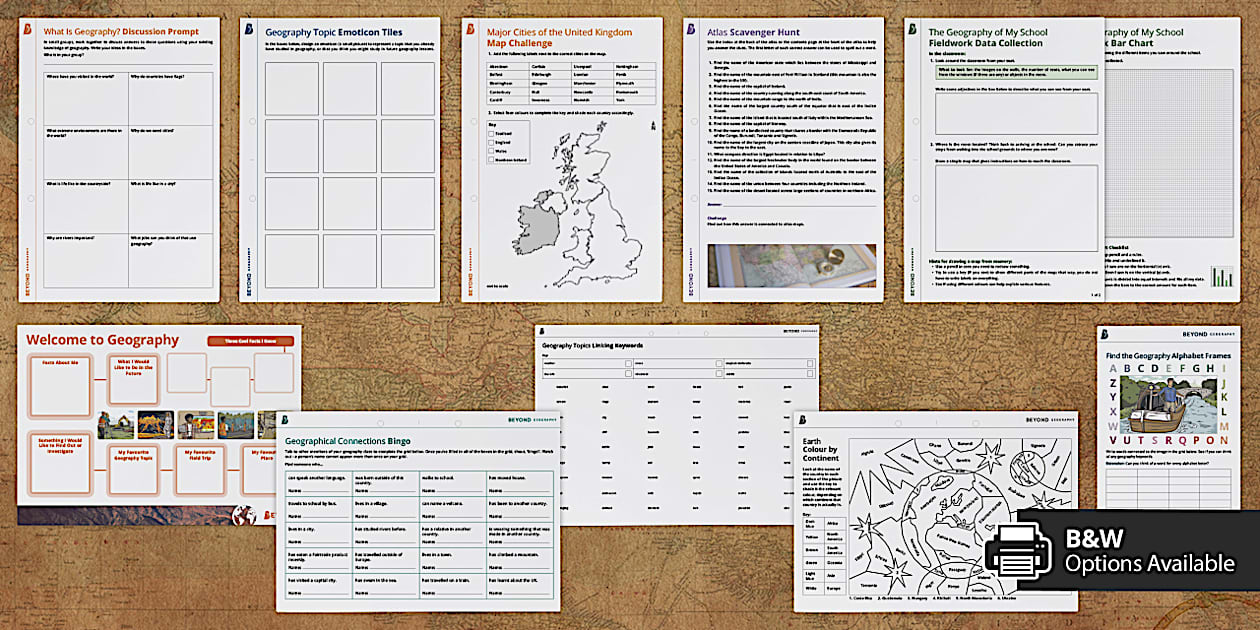
Task: Tick the England checkbox in the key
Action: (491, 143)
